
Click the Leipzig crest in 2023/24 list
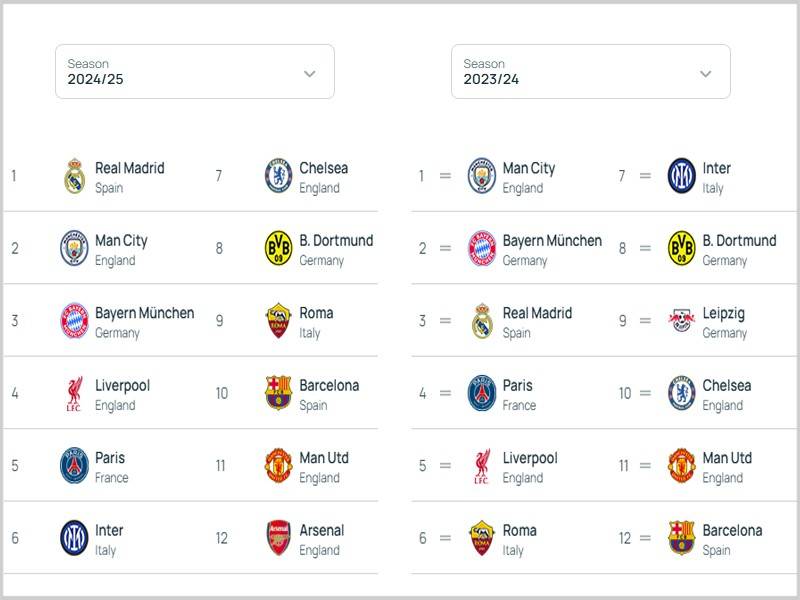pos(681,321)
